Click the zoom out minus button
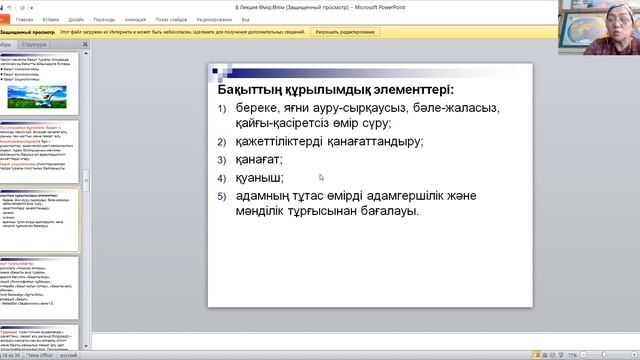 click(583, 356)
